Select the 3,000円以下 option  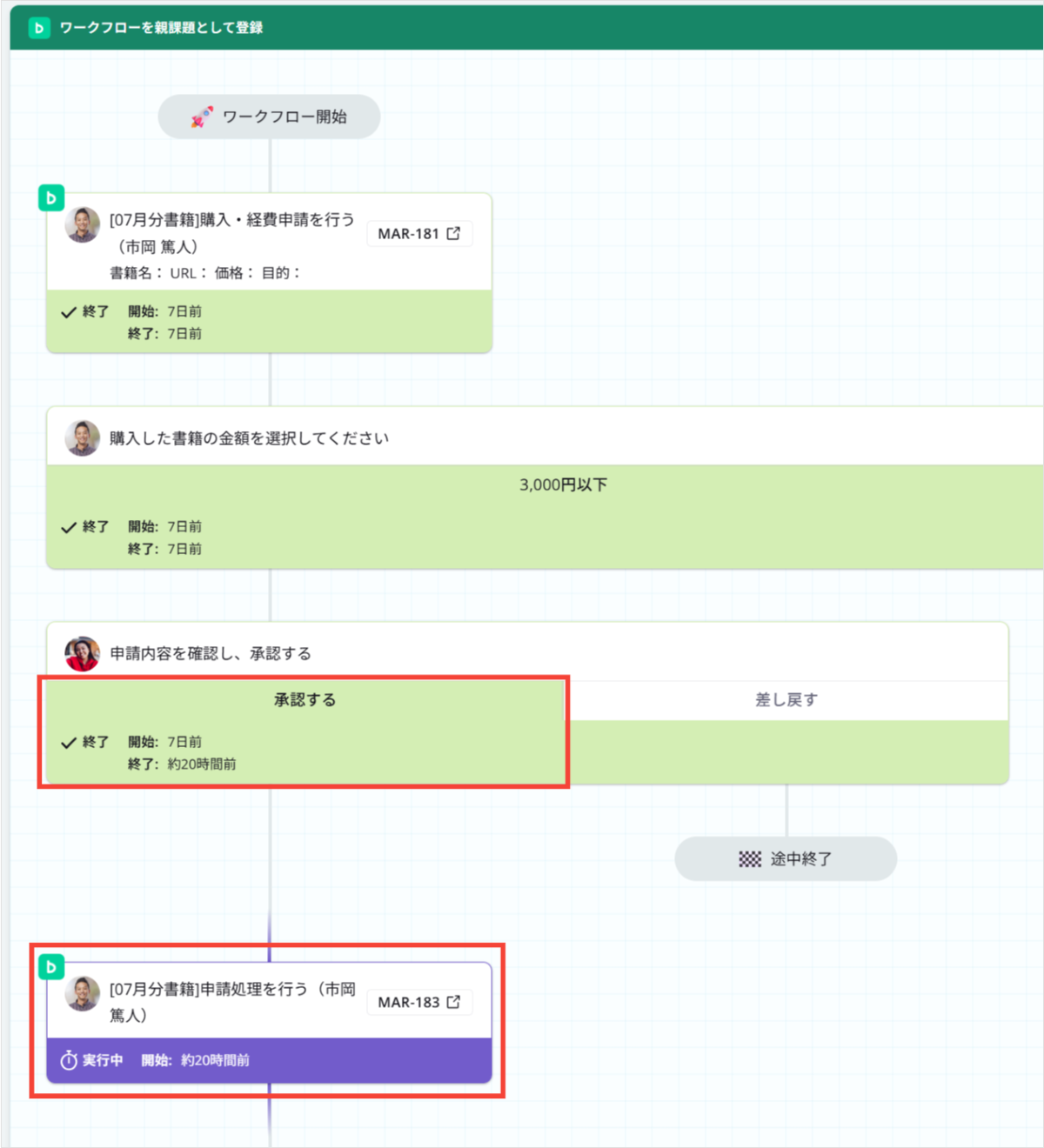[x=563, y=485]
